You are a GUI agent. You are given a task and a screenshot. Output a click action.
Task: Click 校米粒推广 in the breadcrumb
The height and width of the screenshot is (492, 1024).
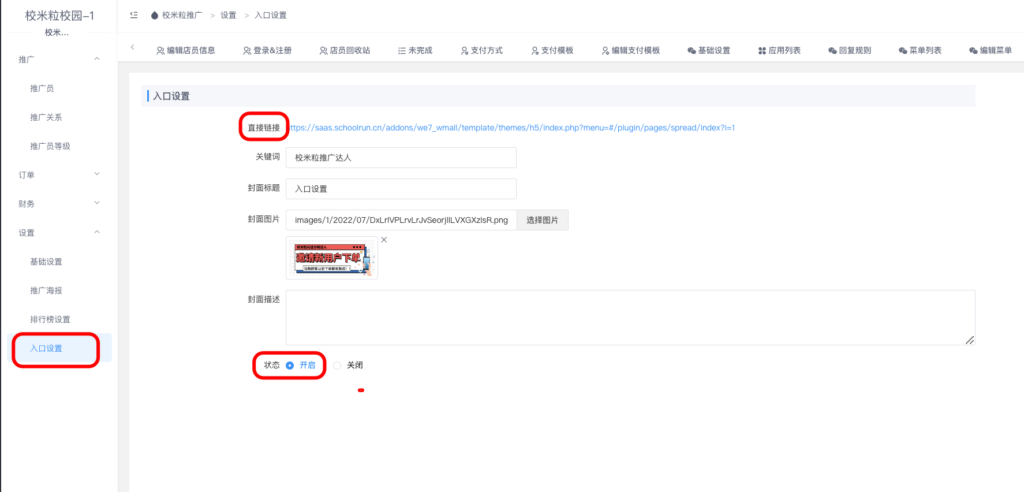pyautogui.click(x=182, y=15)
